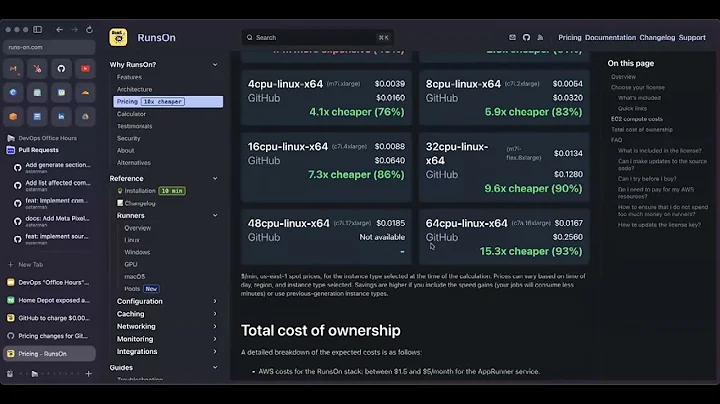Open the Architecture sidebar link
720x404 pixels.
tap(134, 90)
